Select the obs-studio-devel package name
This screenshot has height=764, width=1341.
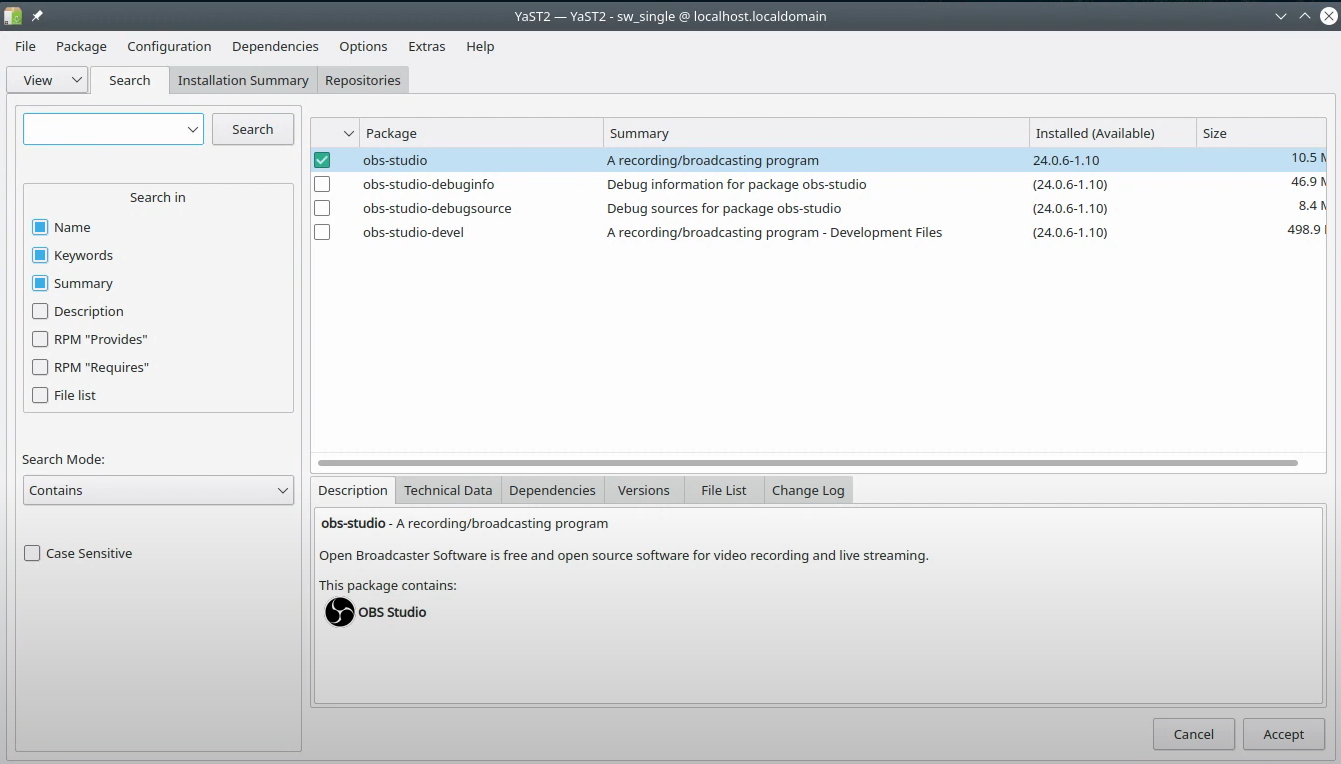[x=413, y=232]
